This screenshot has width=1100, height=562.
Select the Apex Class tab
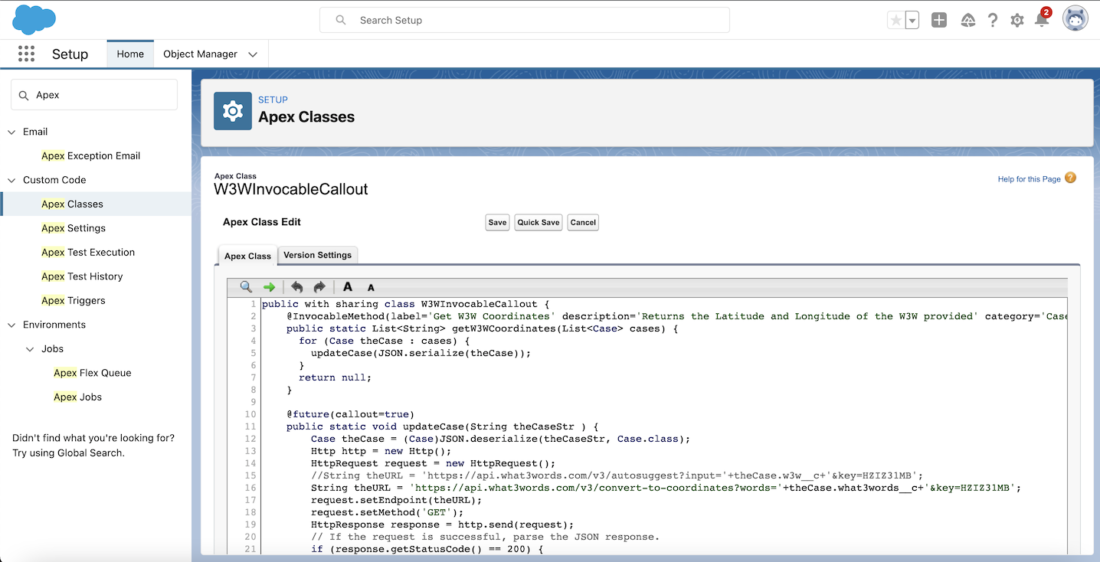[x=247, y=256]
